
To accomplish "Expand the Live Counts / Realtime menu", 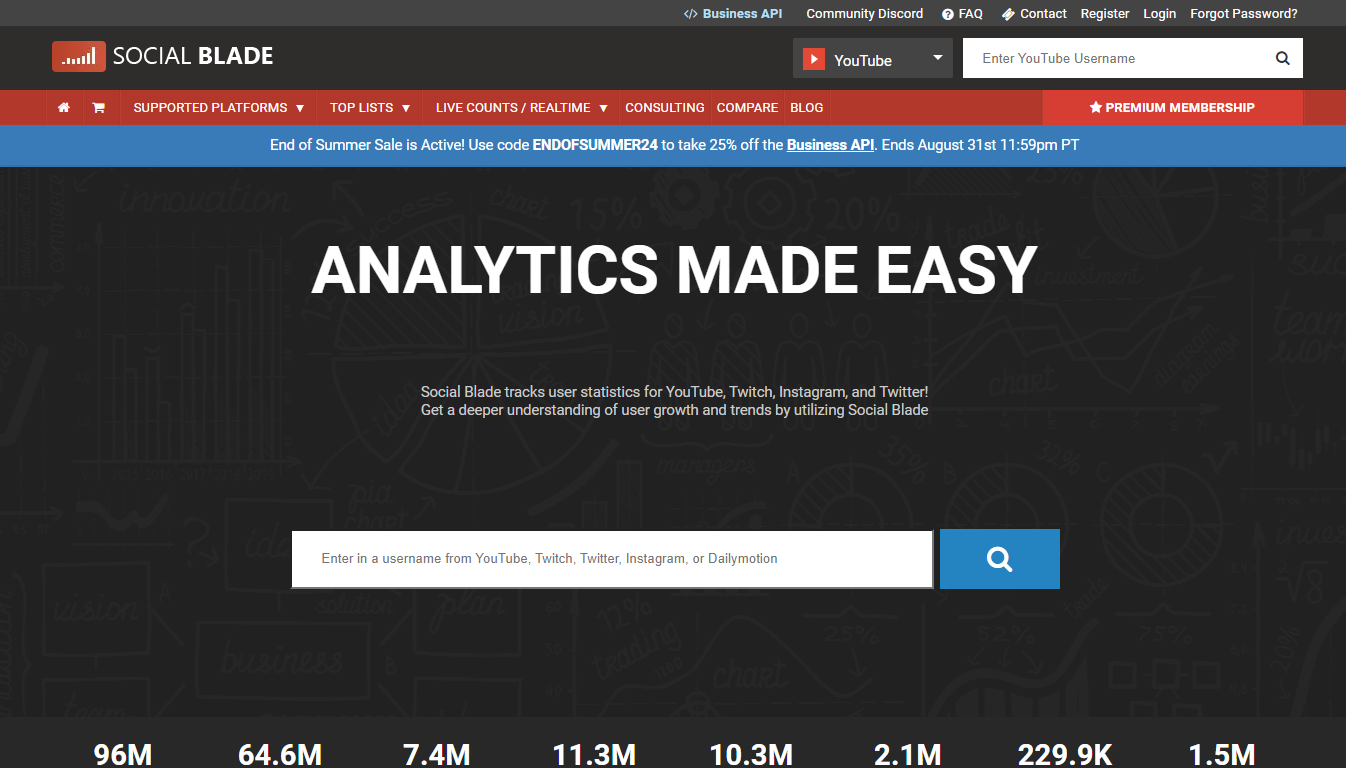I will 522,108.
